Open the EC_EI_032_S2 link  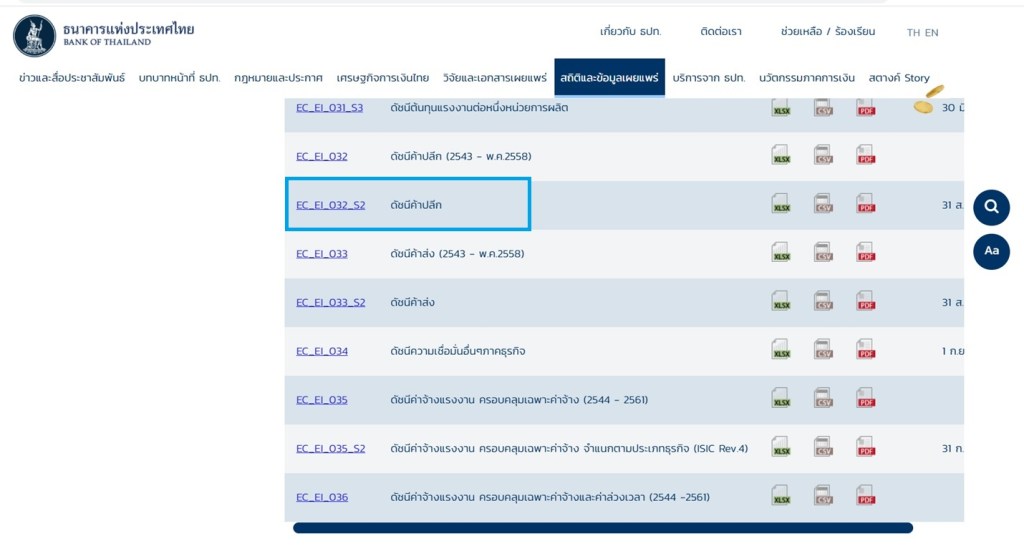pos(330,205)
